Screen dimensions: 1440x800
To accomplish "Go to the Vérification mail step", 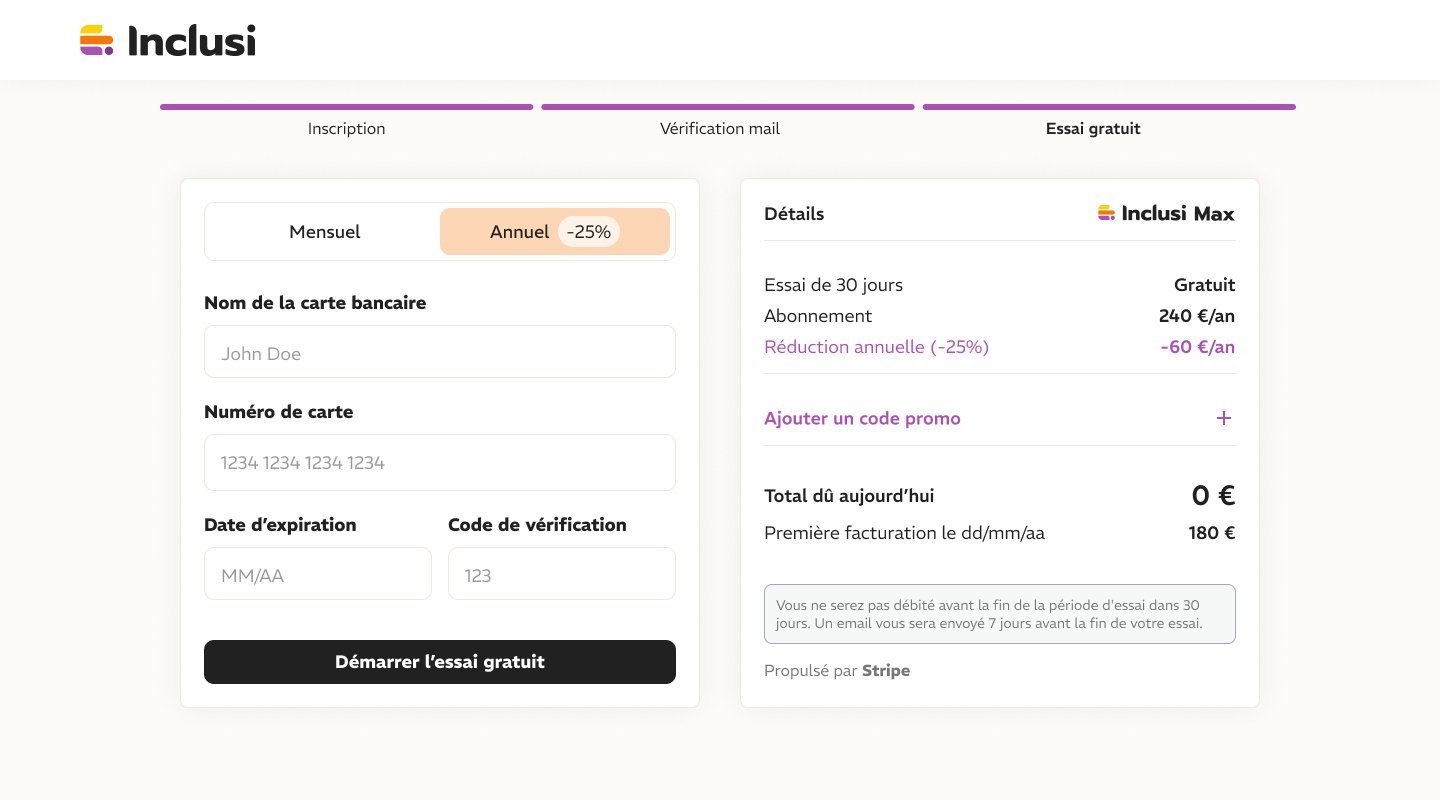I will pyautogui.click(x=720, y=129).
